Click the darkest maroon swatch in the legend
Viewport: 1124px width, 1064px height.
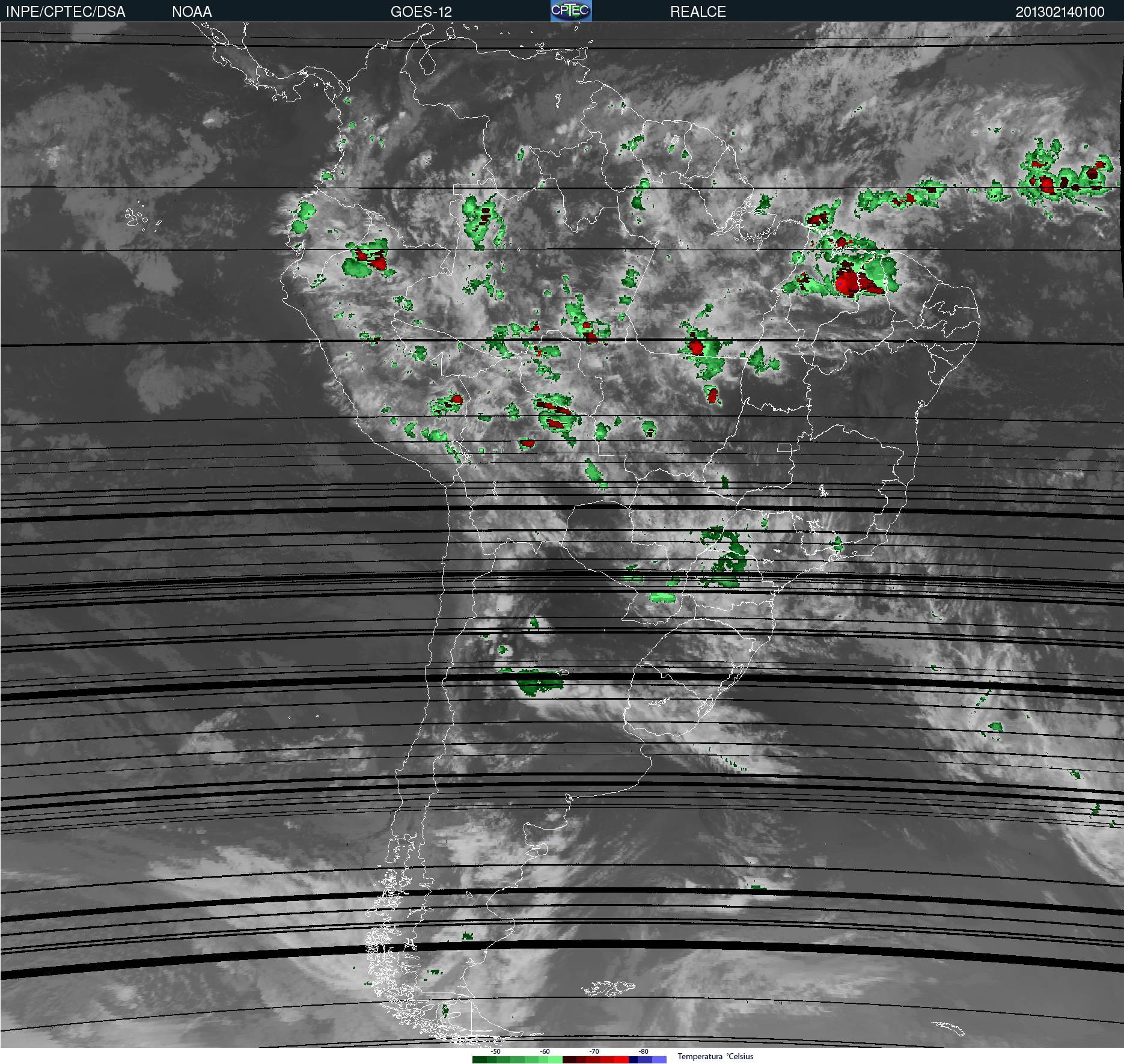[569, 1060]
